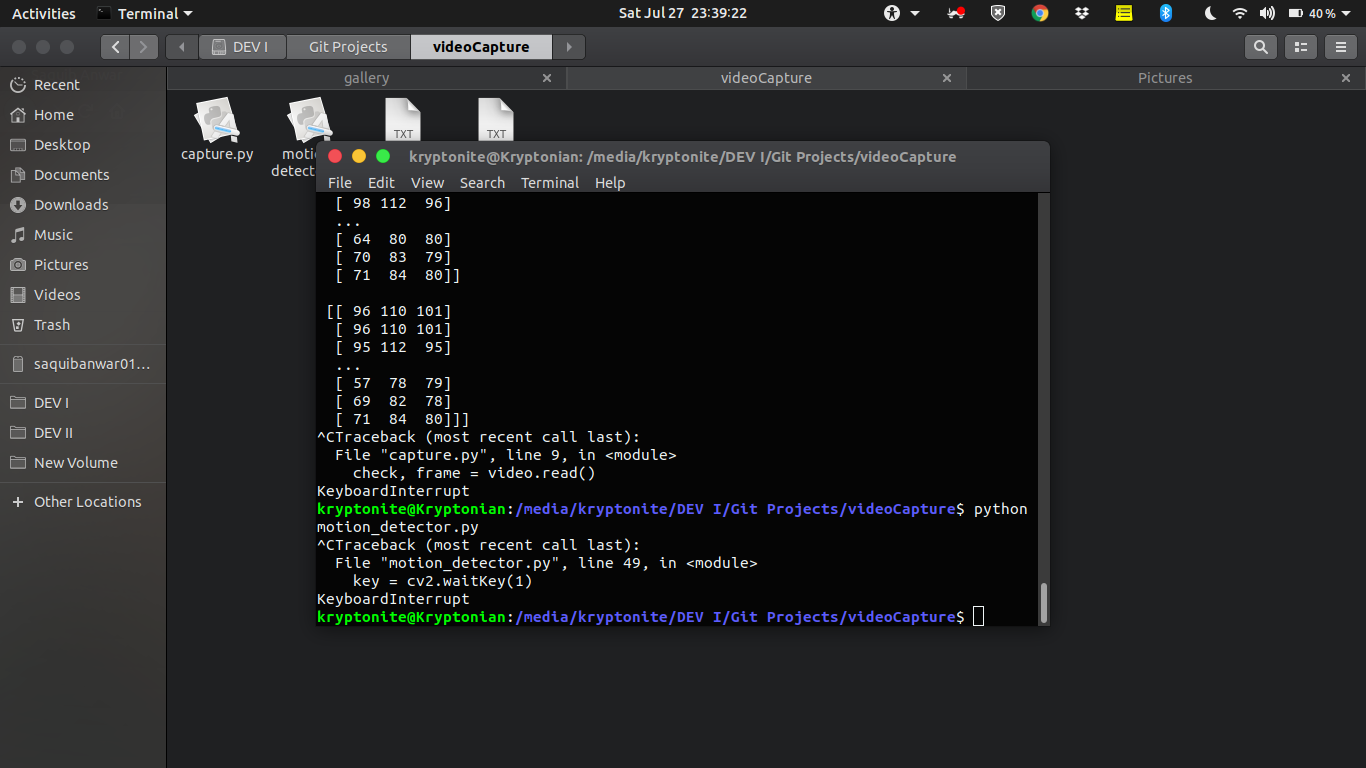
Task: Select Downloads in the sidebar
Action: point(71,205)
